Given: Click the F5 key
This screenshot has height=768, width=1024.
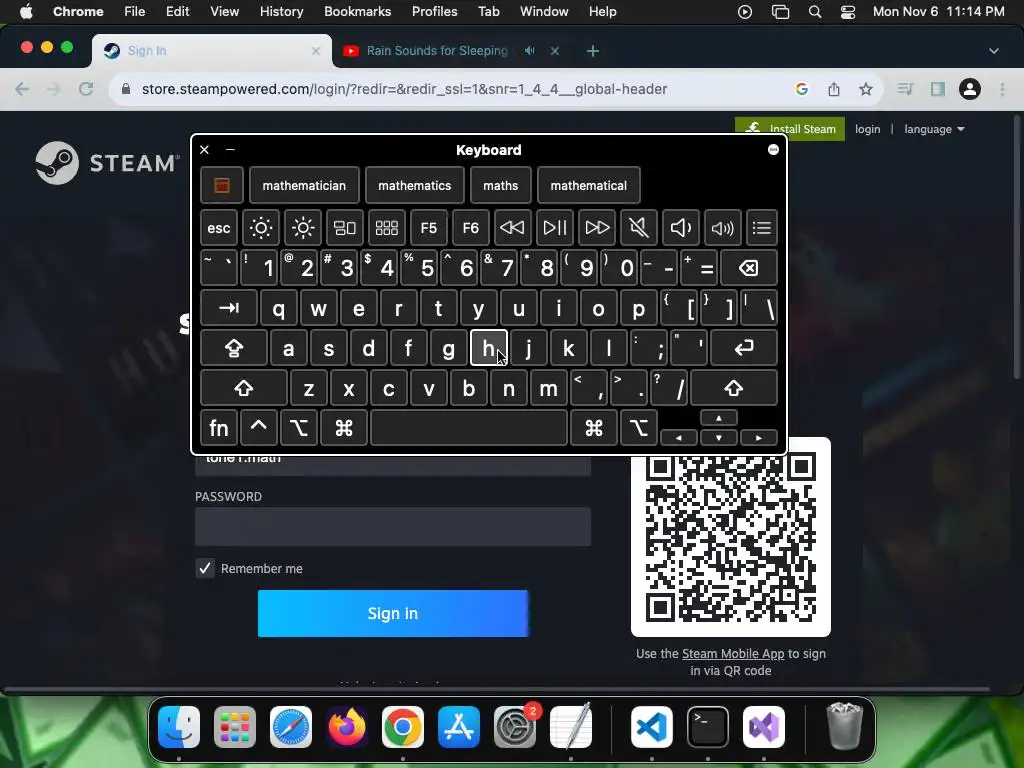Looking at the screenshot, I should (428, 228).
